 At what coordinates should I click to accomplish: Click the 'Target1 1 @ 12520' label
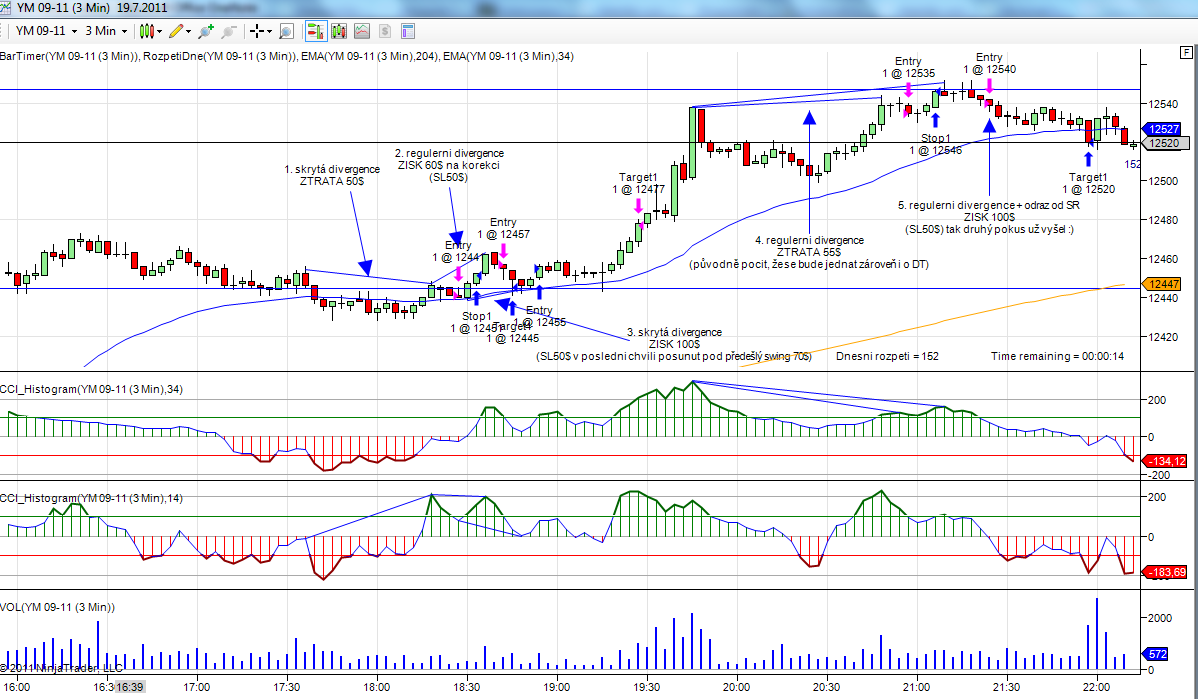click(x=1088, y=183)
